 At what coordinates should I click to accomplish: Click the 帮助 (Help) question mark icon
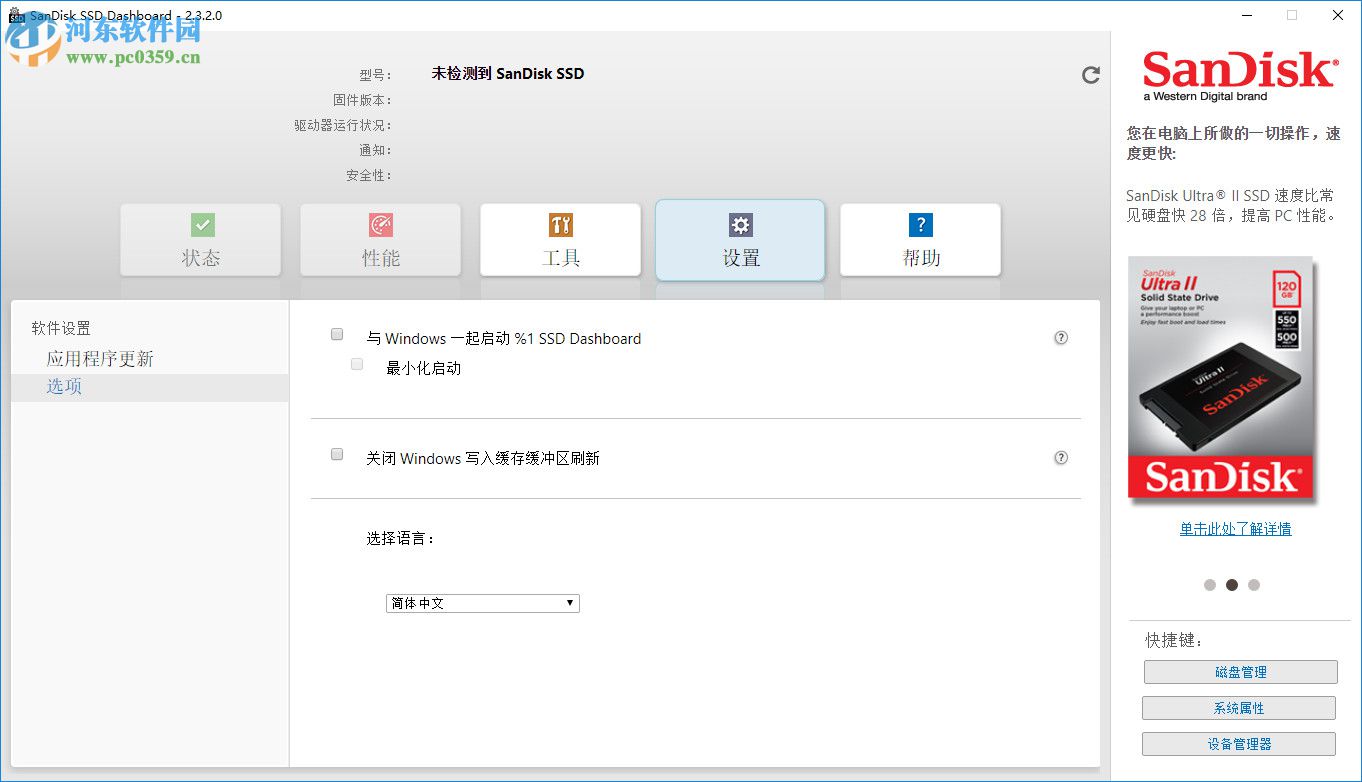tap(920, 224)
